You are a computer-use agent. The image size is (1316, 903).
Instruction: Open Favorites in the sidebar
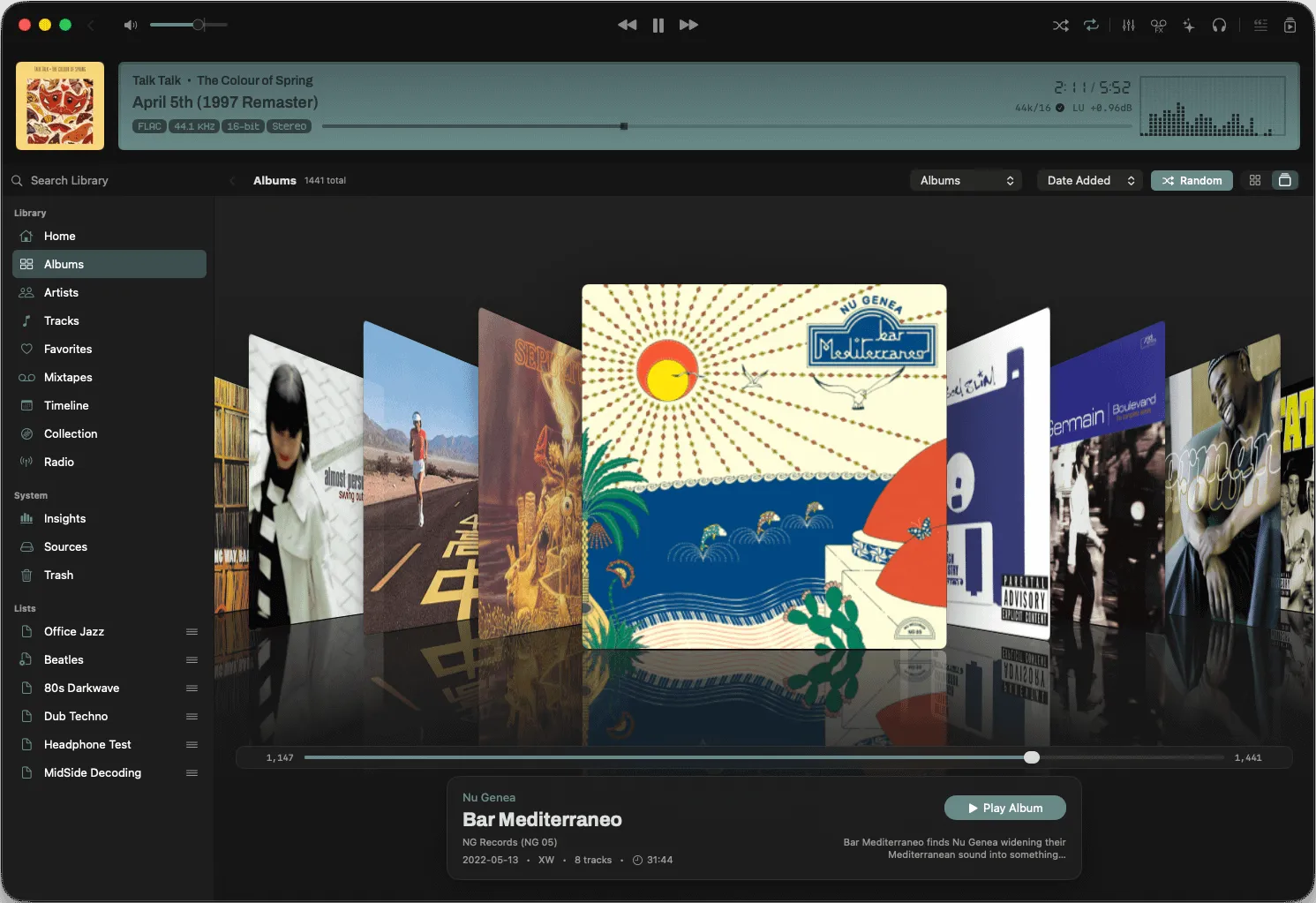coord(109,349)
